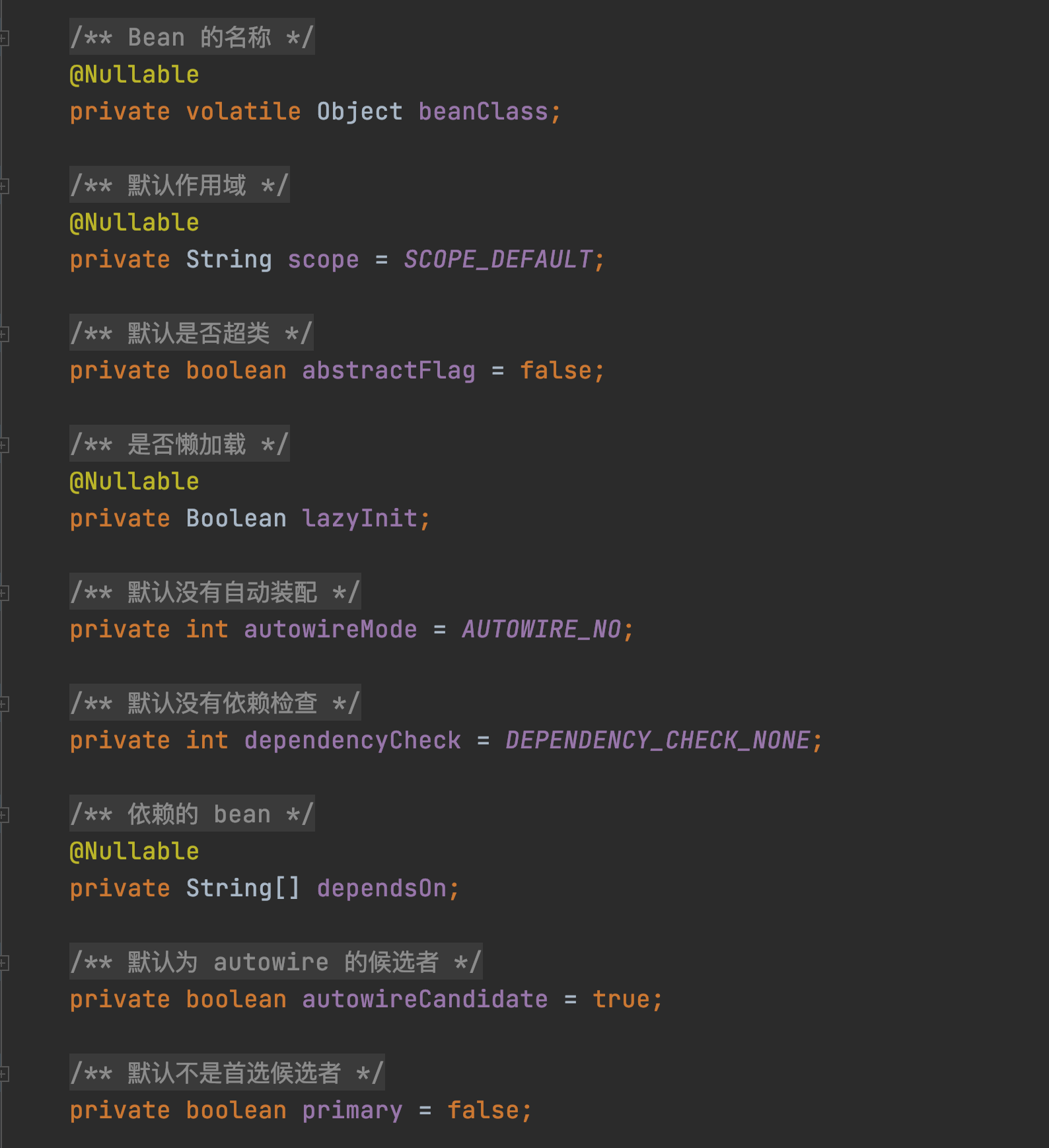This screenshot has height=1148, width=1049.
Task: Expand the folded '默认是否超类' comment in gutter
Action: (3, 334)
